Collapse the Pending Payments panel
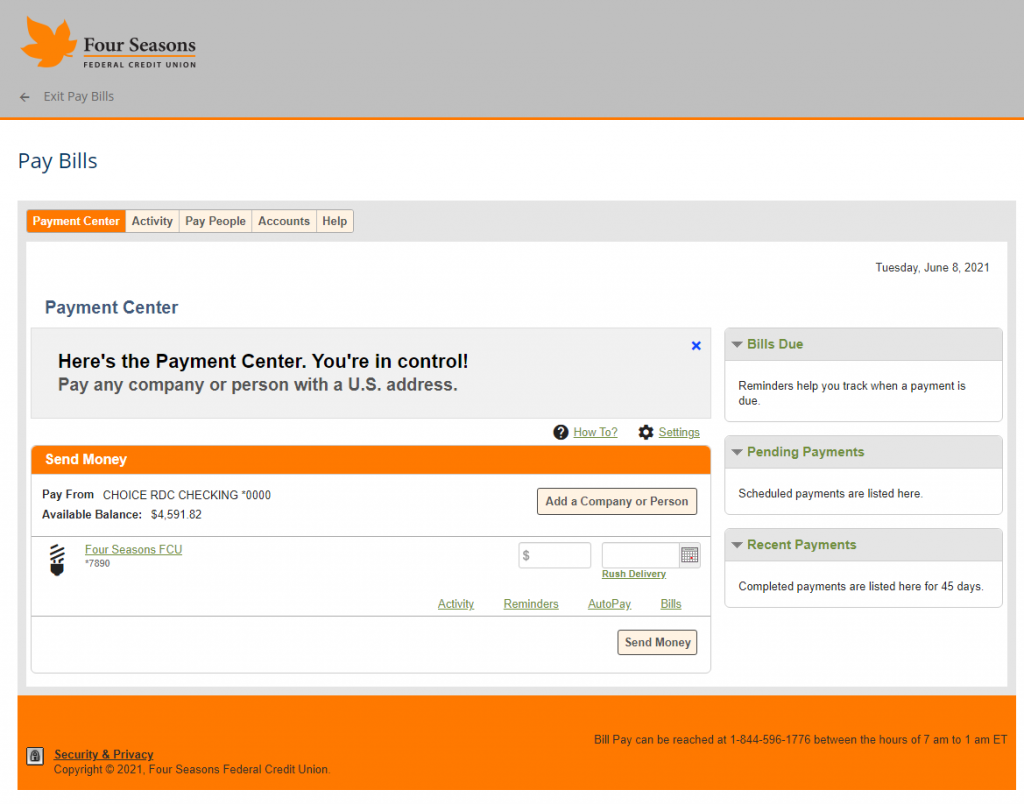 pos(737,452)
